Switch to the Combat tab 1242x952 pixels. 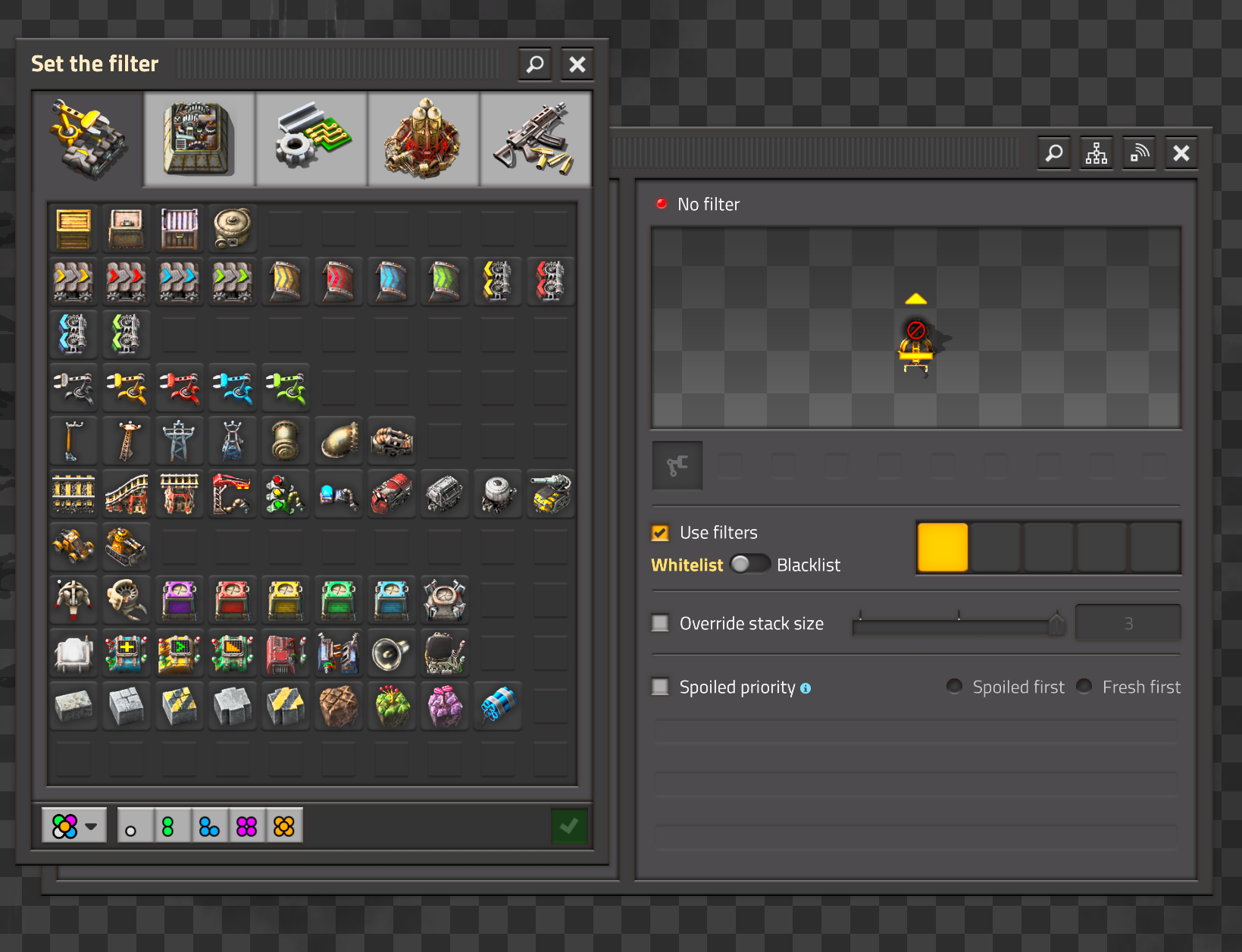(535, 139)
